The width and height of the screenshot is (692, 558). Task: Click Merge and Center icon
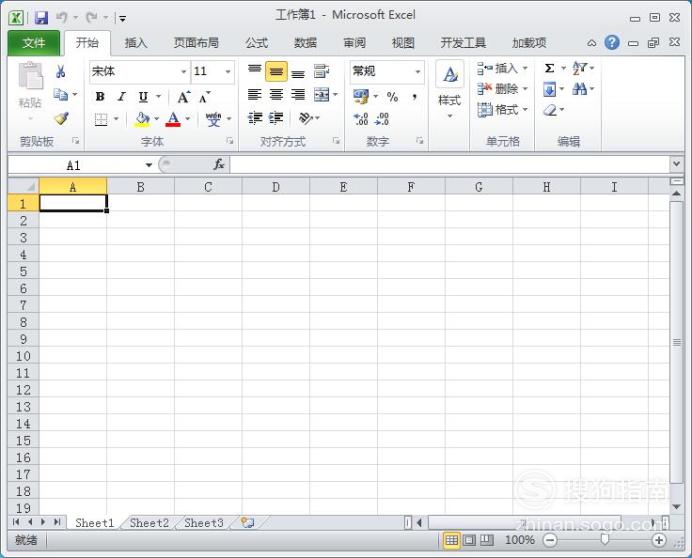(321, 94)
